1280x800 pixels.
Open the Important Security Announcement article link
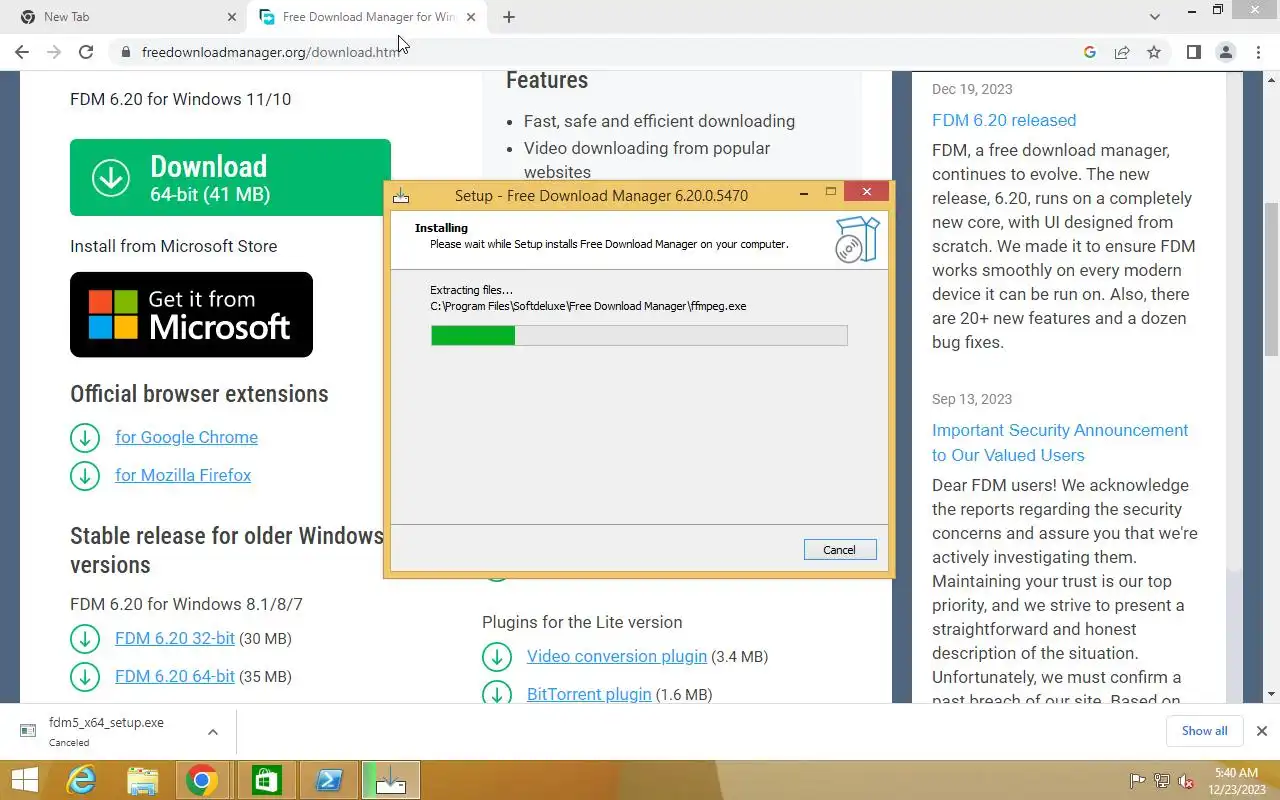pyautogui.click(x=1060, y=442)
